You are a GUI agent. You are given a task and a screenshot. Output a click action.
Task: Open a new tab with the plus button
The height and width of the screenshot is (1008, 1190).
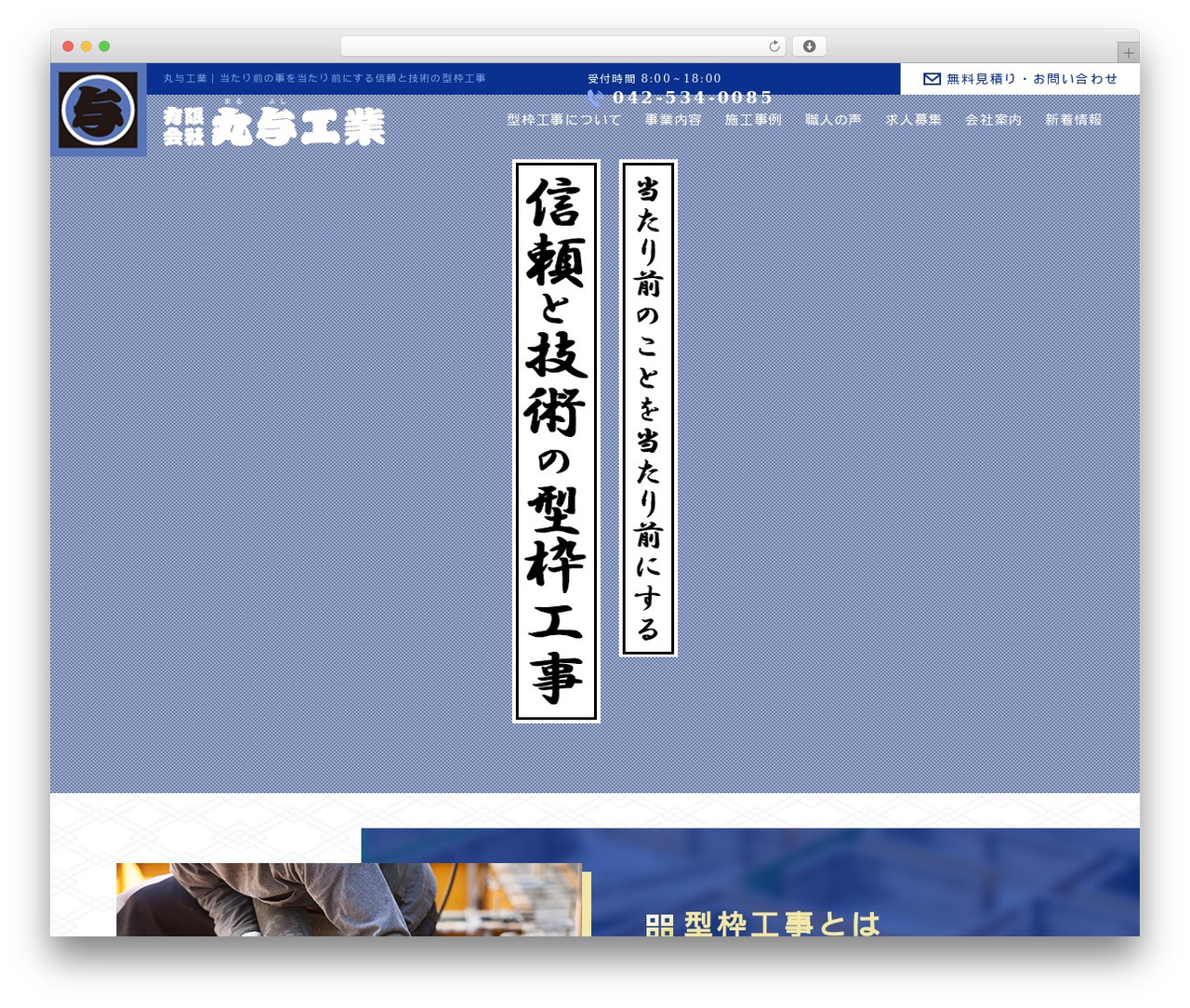1129,53
